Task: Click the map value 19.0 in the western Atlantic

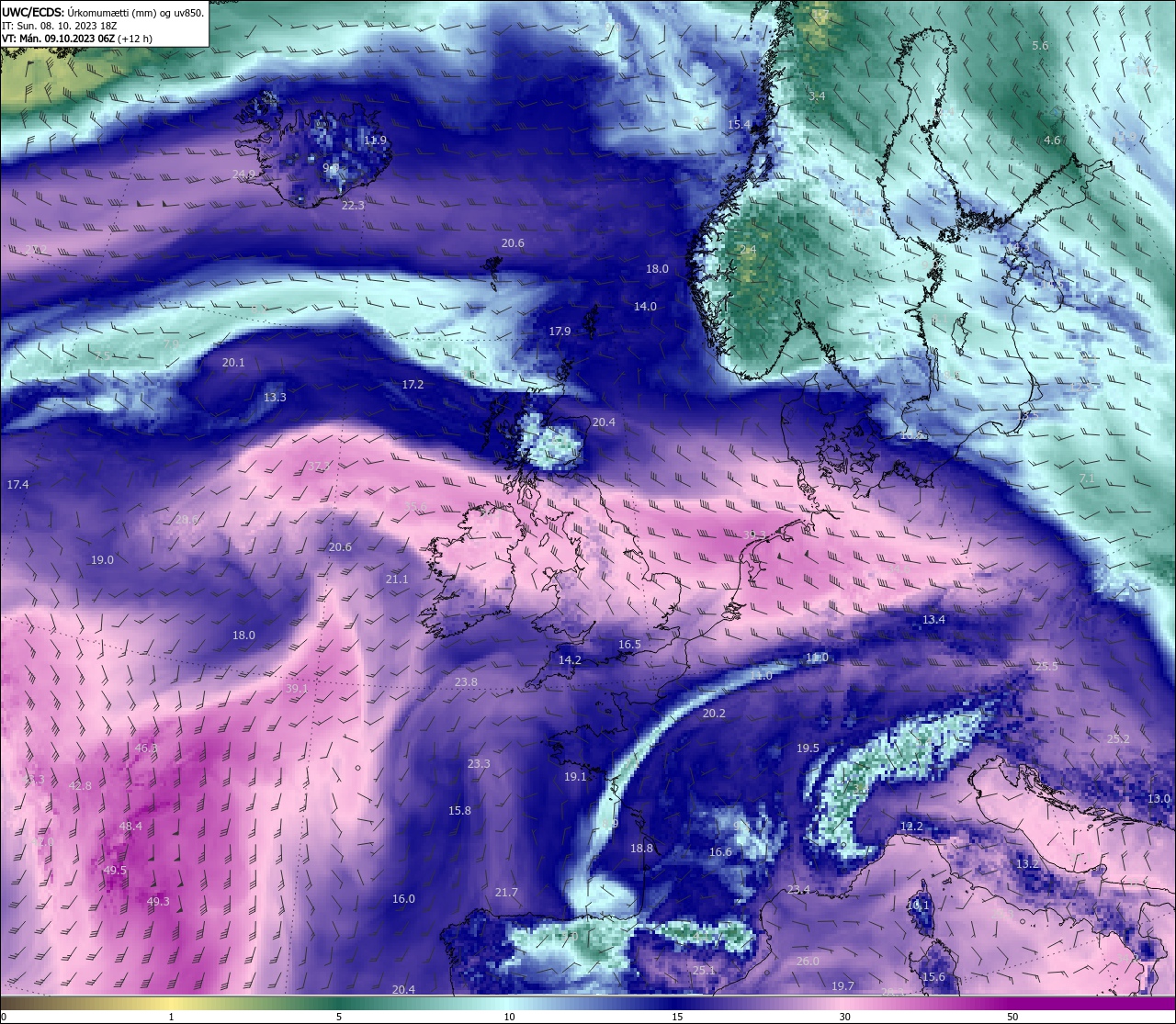Action: [102, 560]
